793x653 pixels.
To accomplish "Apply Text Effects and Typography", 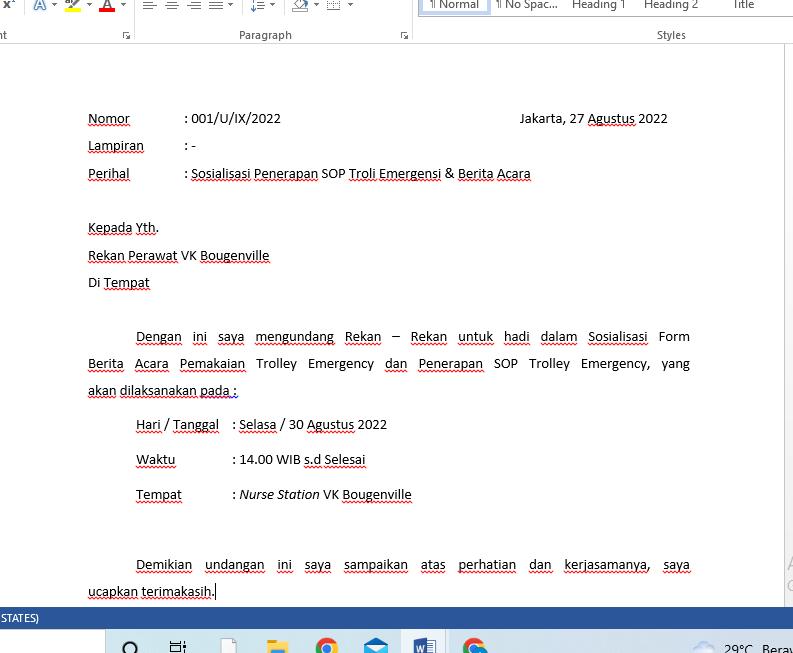I will tap(40, 5).
